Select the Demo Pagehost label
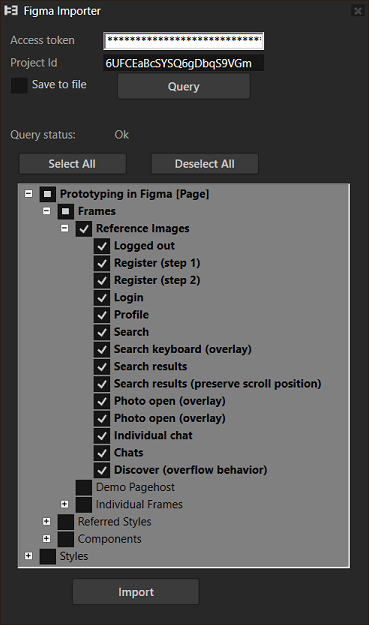This screenshot has width=369, height=625. [135, 487]
